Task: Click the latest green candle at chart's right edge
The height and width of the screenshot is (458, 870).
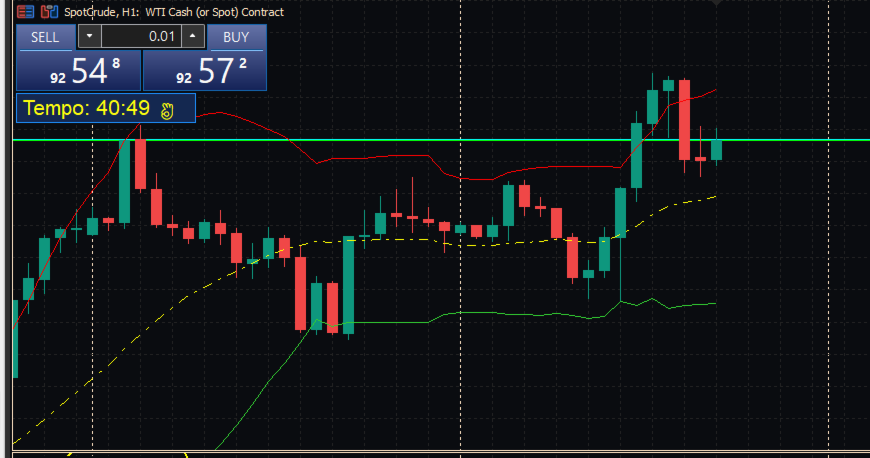Action: click(x=716, y=150)
